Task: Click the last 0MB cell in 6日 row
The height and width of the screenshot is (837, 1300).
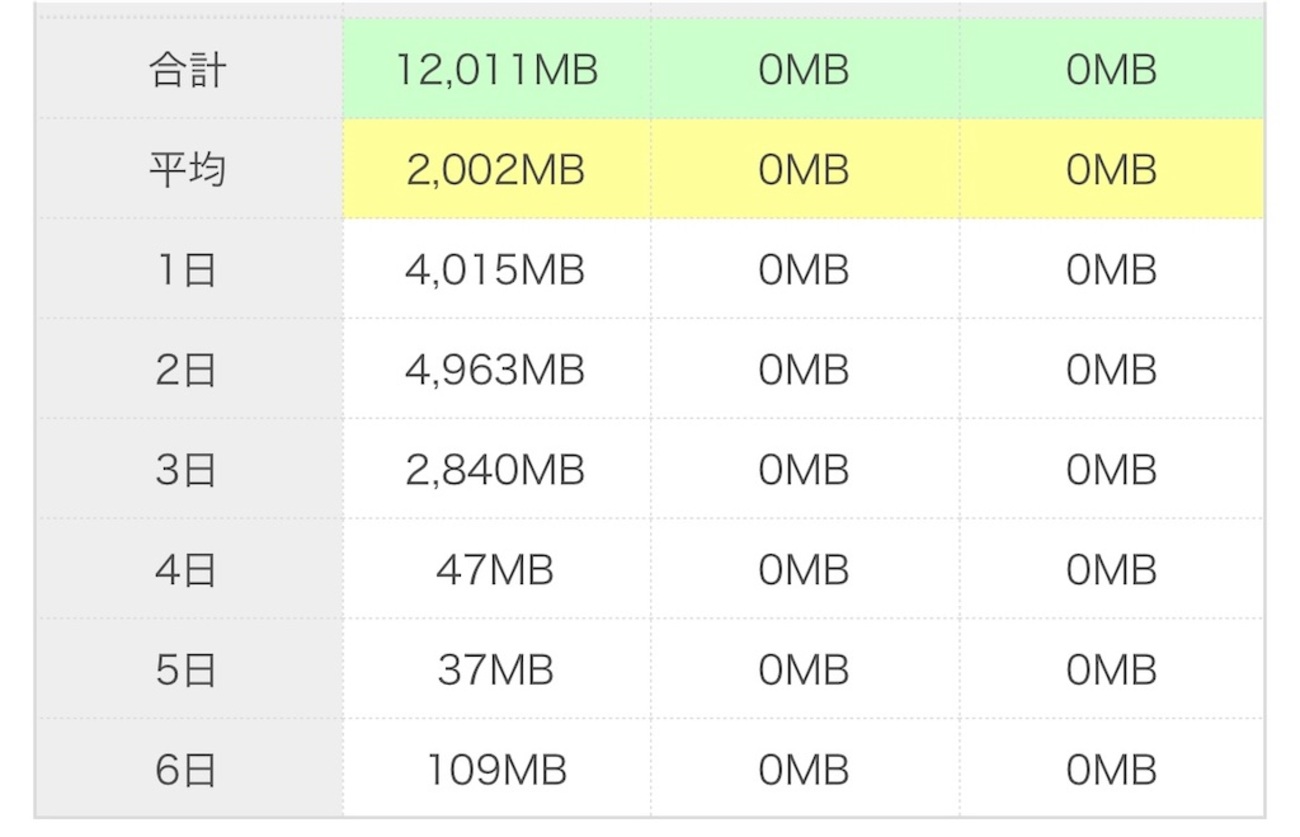Action: coord(1111,770)
